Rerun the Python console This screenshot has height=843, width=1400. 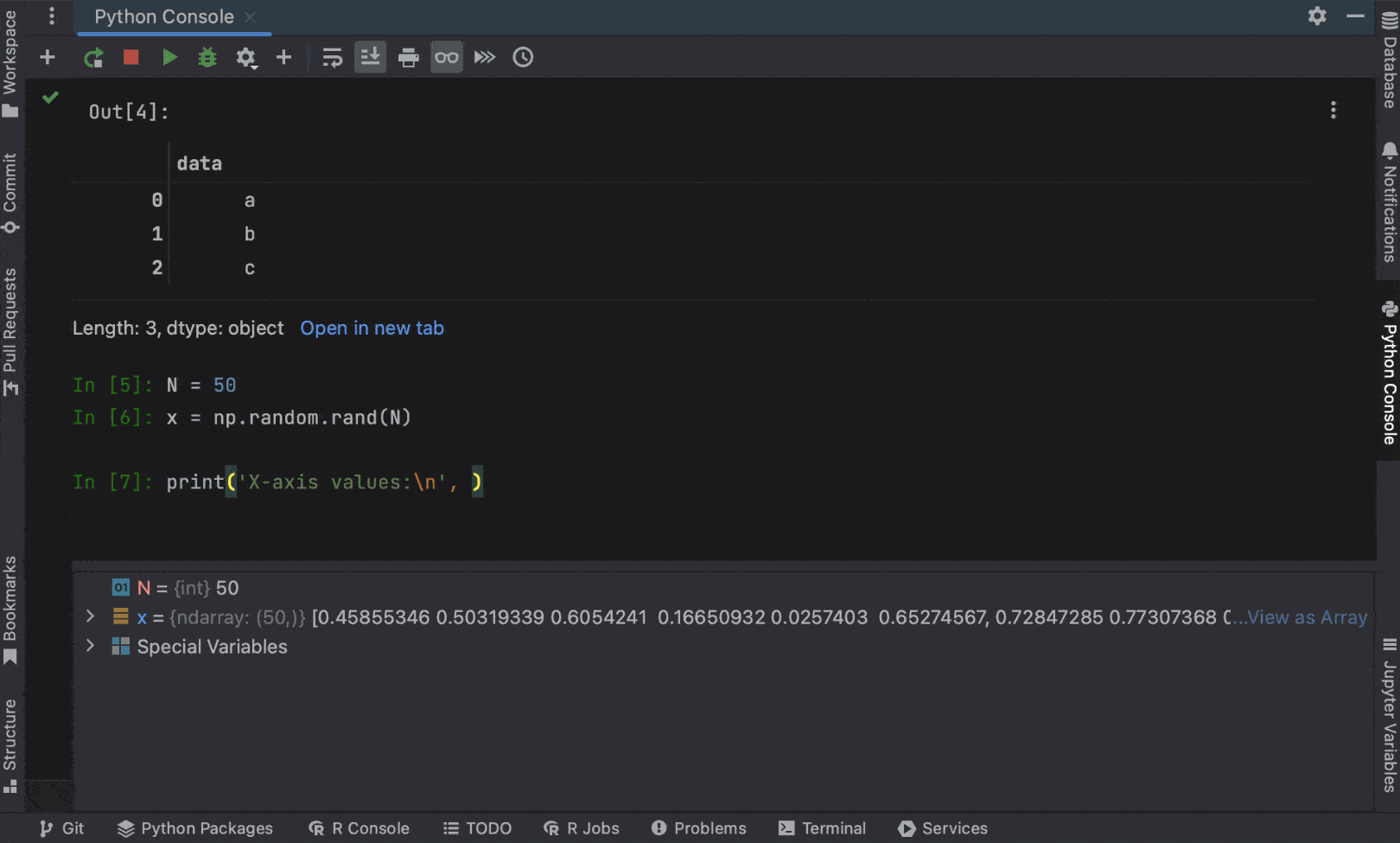click(93, 58)
